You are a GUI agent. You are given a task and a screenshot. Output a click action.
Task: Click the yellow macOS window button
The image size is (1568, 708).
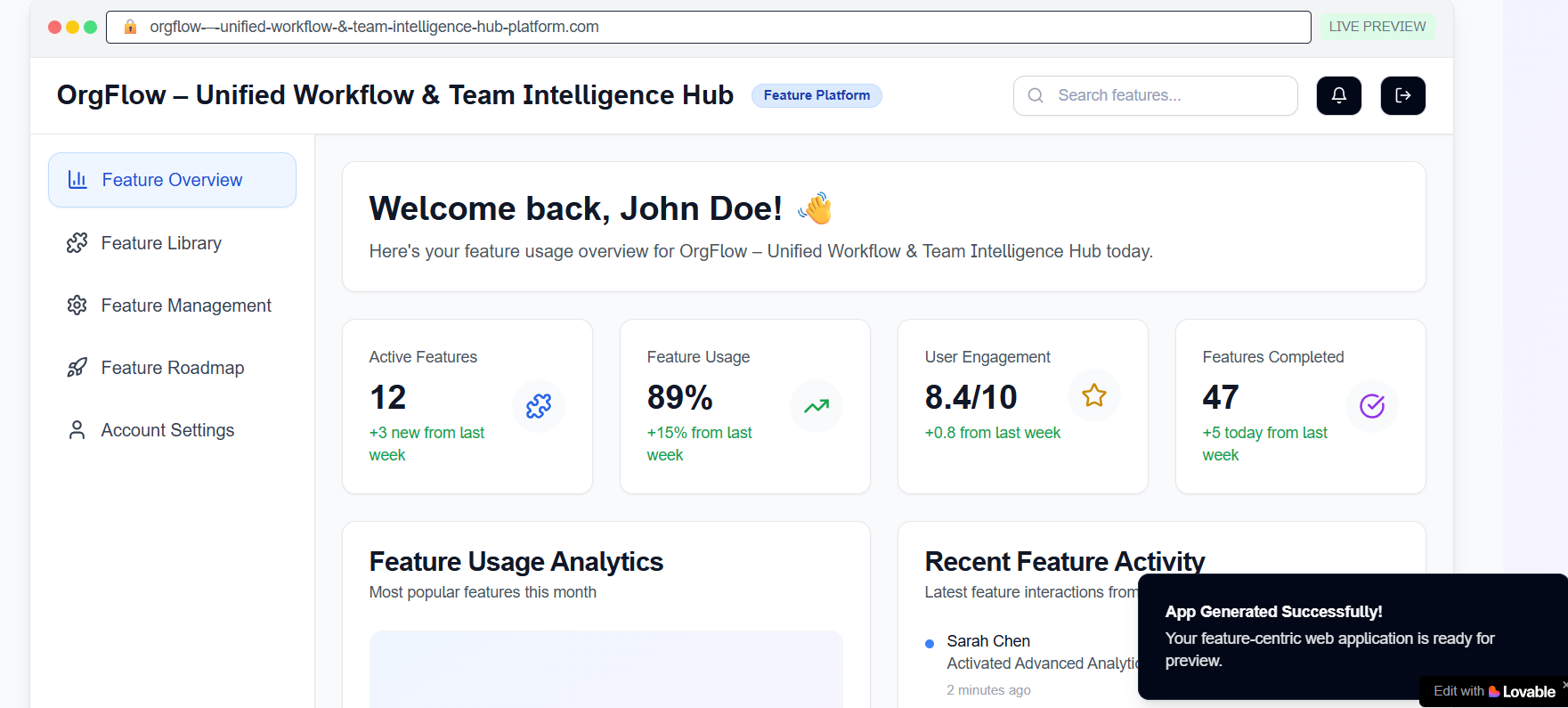tap(72, 27)
